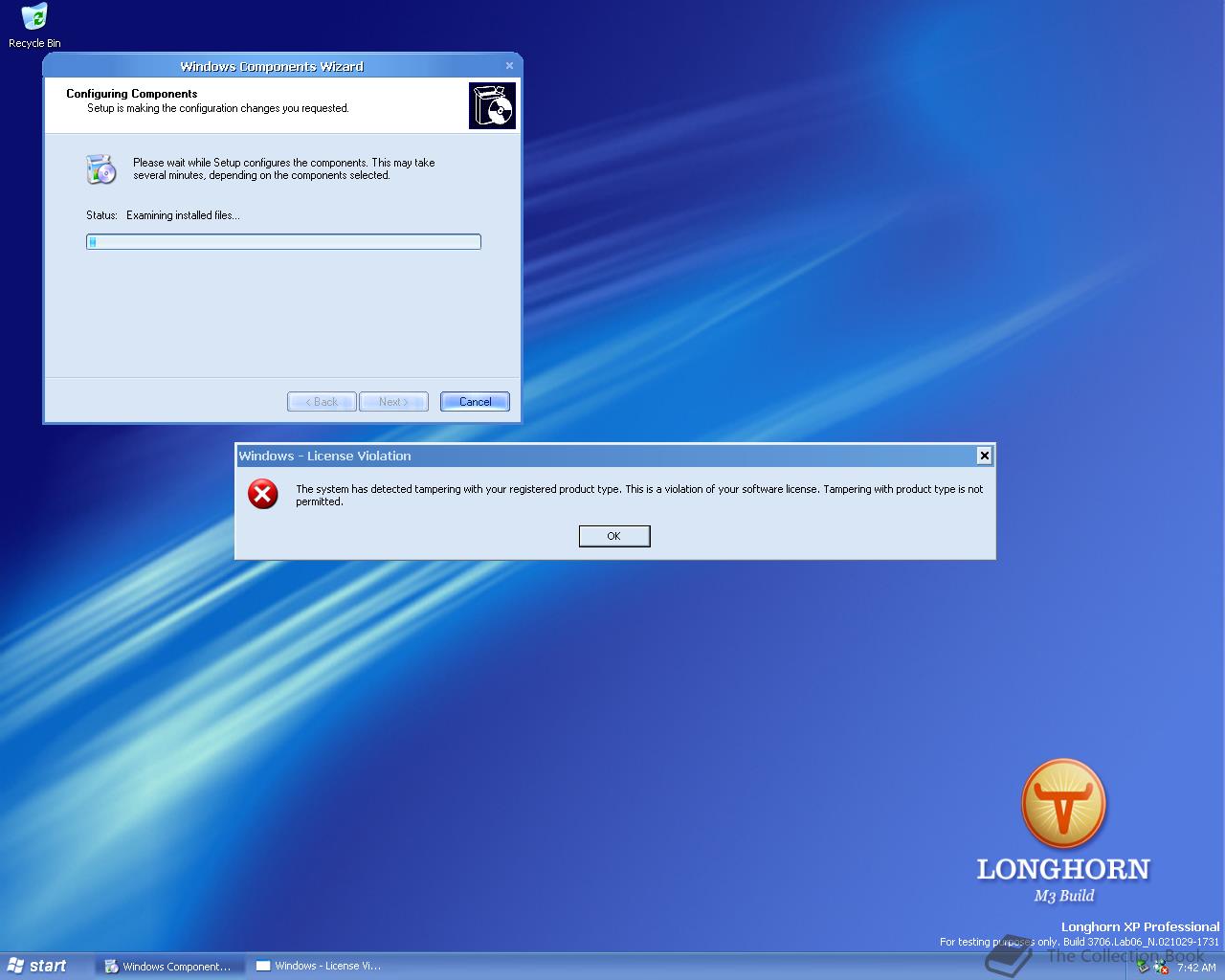Click the 7:42 AM taskbar clock

point(1196,968)
